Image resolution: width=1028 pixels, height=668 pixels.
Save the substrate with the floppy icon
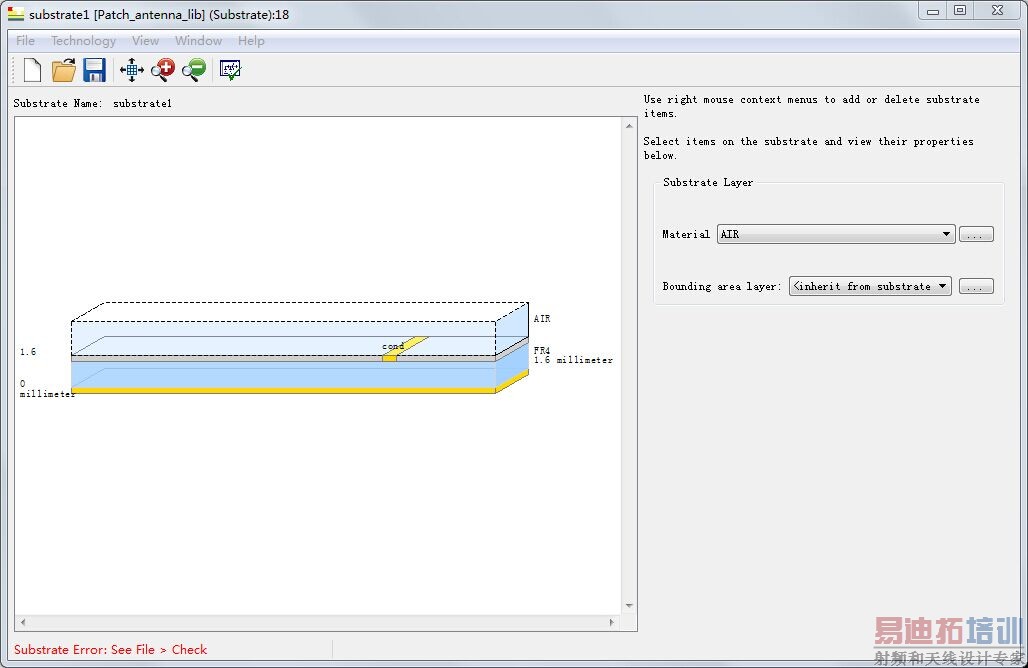(x=94, y=70)
